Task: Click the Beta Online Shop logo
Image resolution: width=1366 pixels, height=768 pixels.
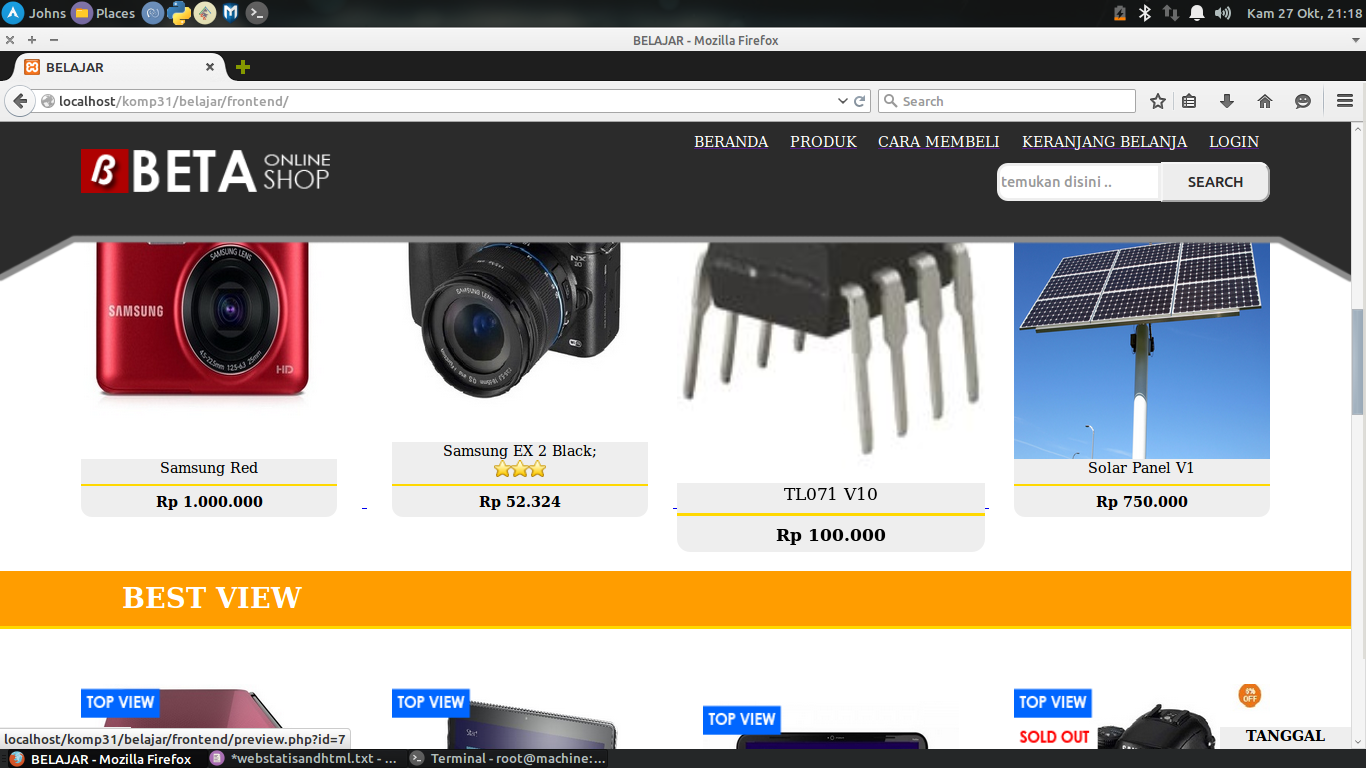Action: click(x=206, y=171)
